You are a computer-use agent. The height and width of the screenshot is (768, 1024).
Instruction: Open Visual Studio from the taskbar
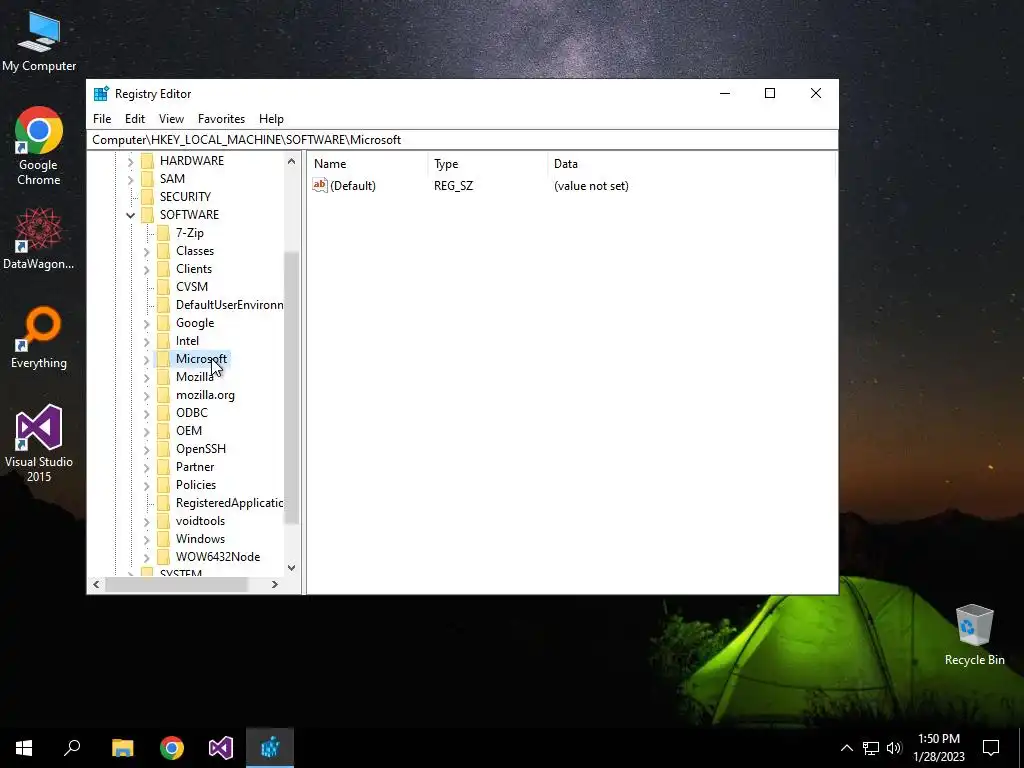click(221, 748)
